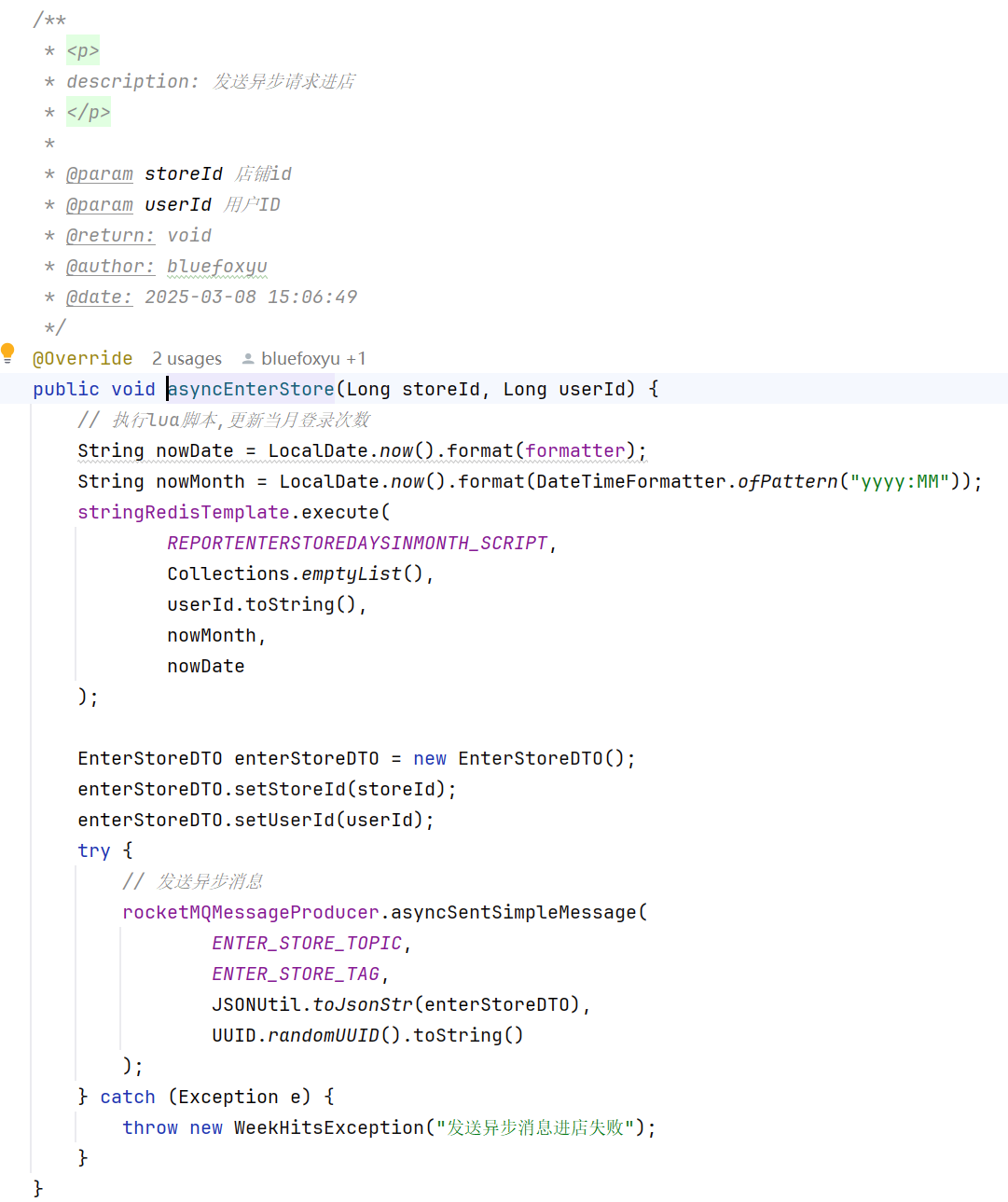
Task: Click userId.toString() argument line
Action: pyautogui.click(x=262, y=605)
